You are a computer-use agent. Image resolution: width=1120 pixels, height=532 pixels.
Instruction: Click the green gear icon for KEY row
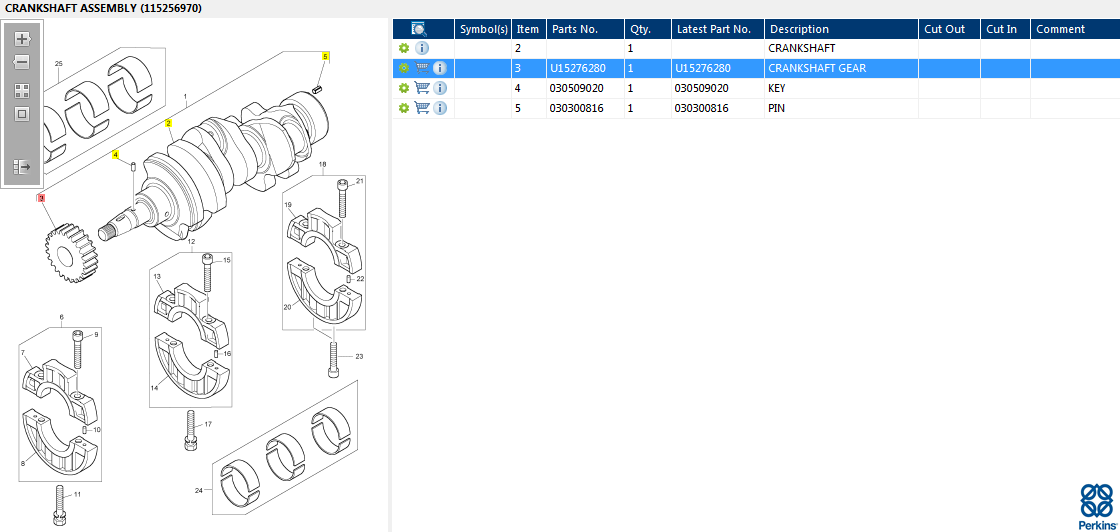coord(404,89)
